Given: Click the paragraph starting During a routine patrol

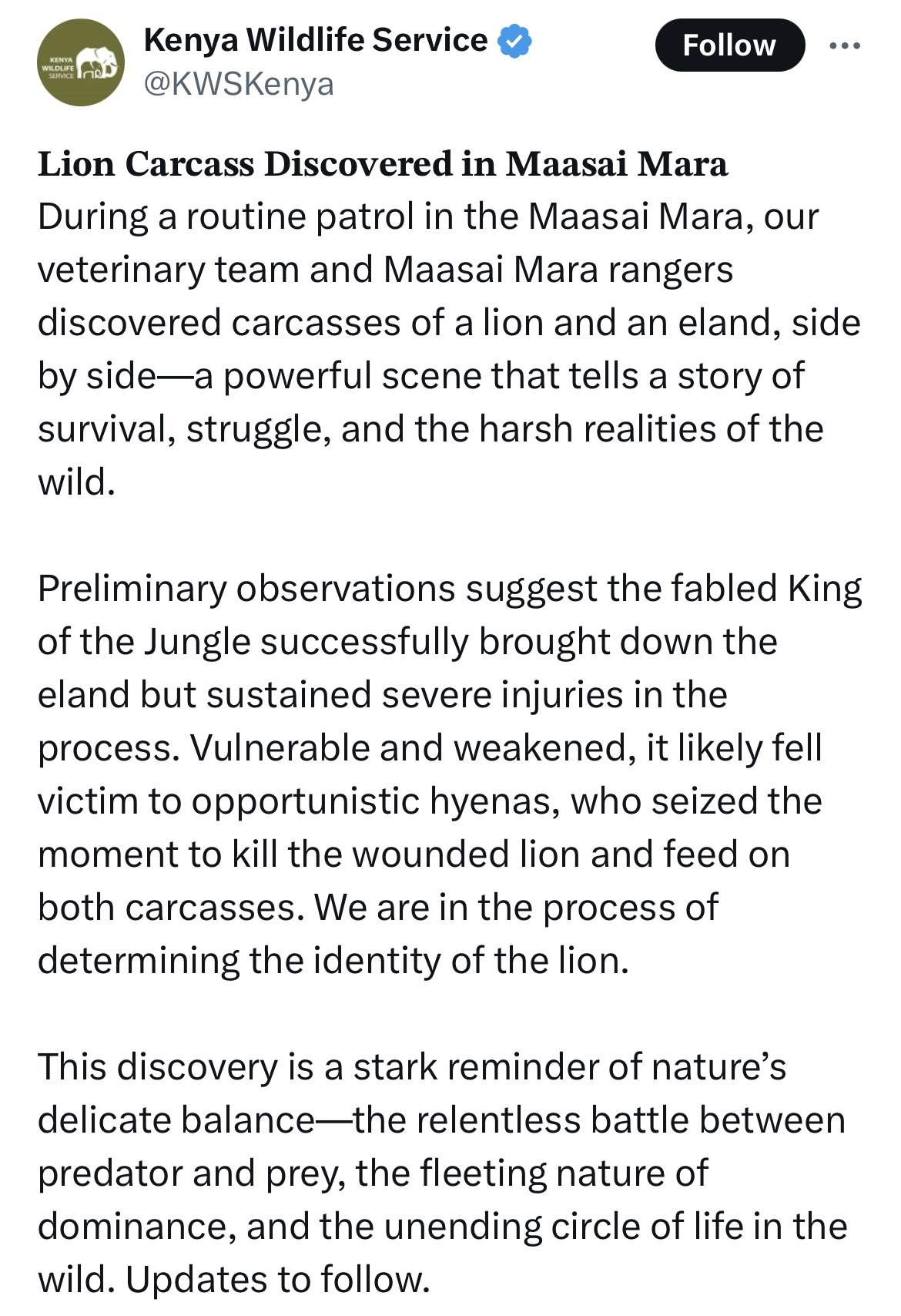Looking at the screenshot, I should [450, 349].
